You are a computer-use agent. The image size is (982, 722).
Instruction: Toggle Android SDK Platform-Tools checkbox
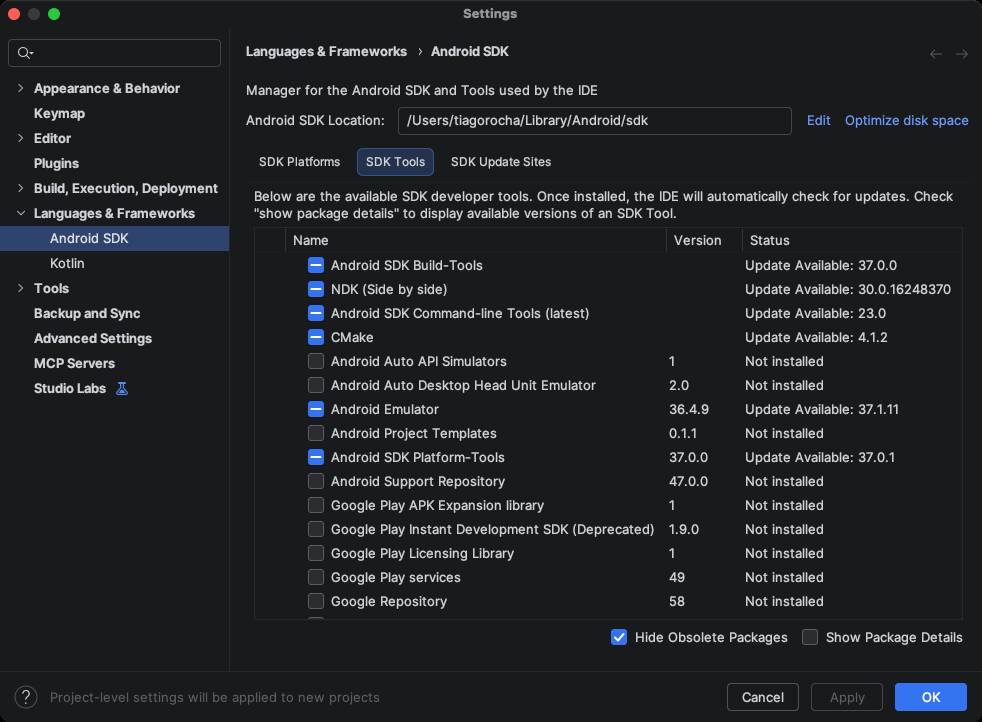point(316,457)
